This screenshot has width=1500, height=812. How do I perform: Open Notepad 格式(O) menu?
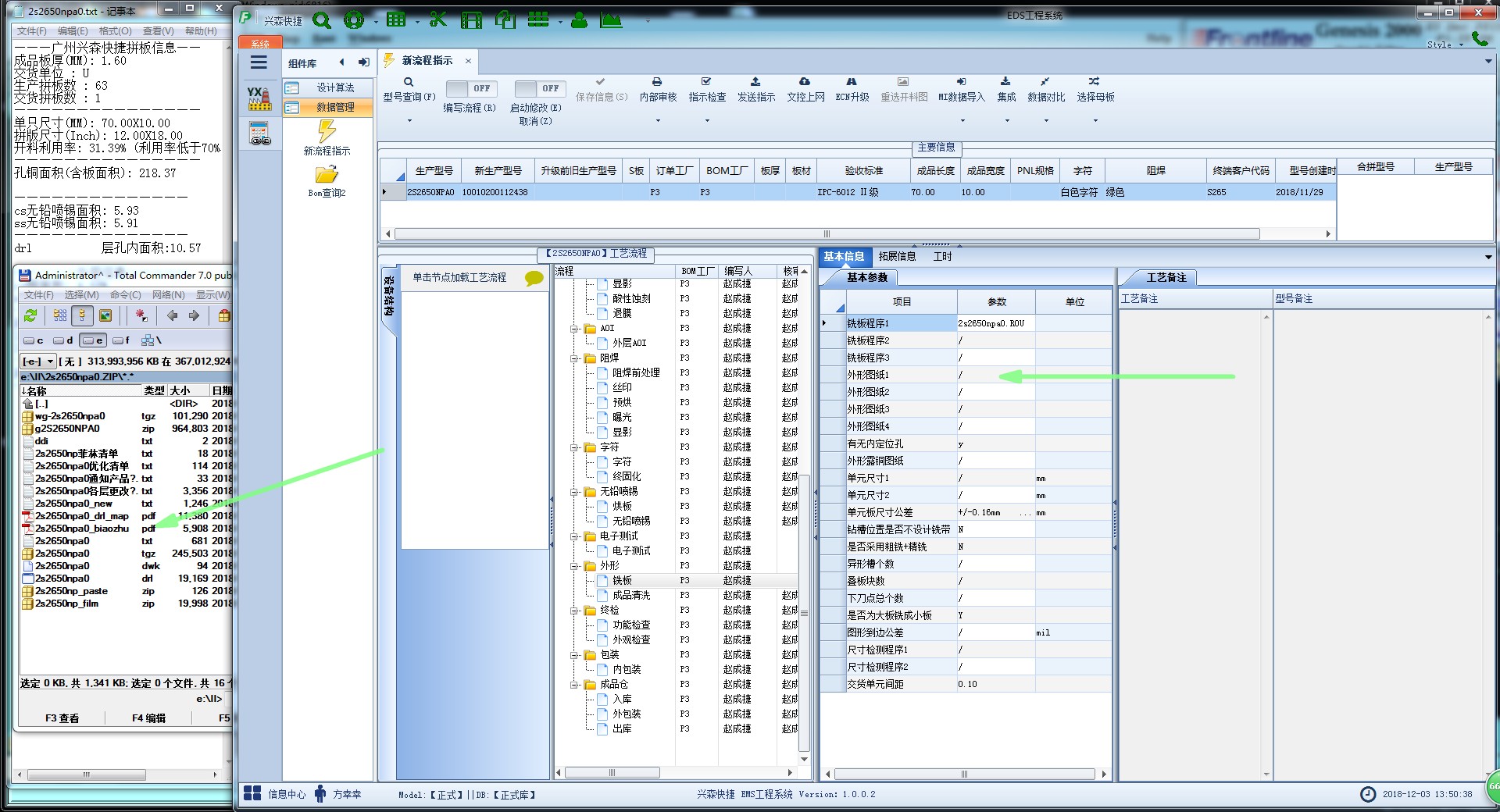click(115, 31)
